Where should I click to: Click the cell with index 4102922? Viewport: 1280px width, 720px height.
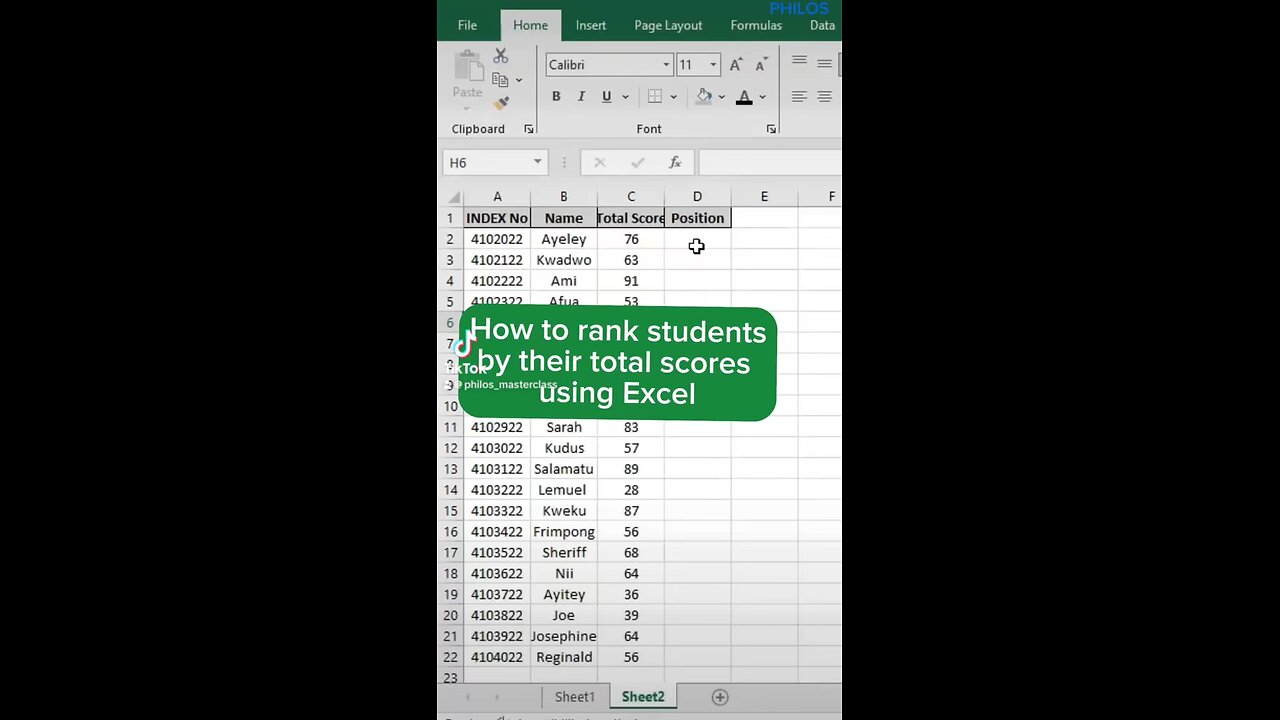497,427
